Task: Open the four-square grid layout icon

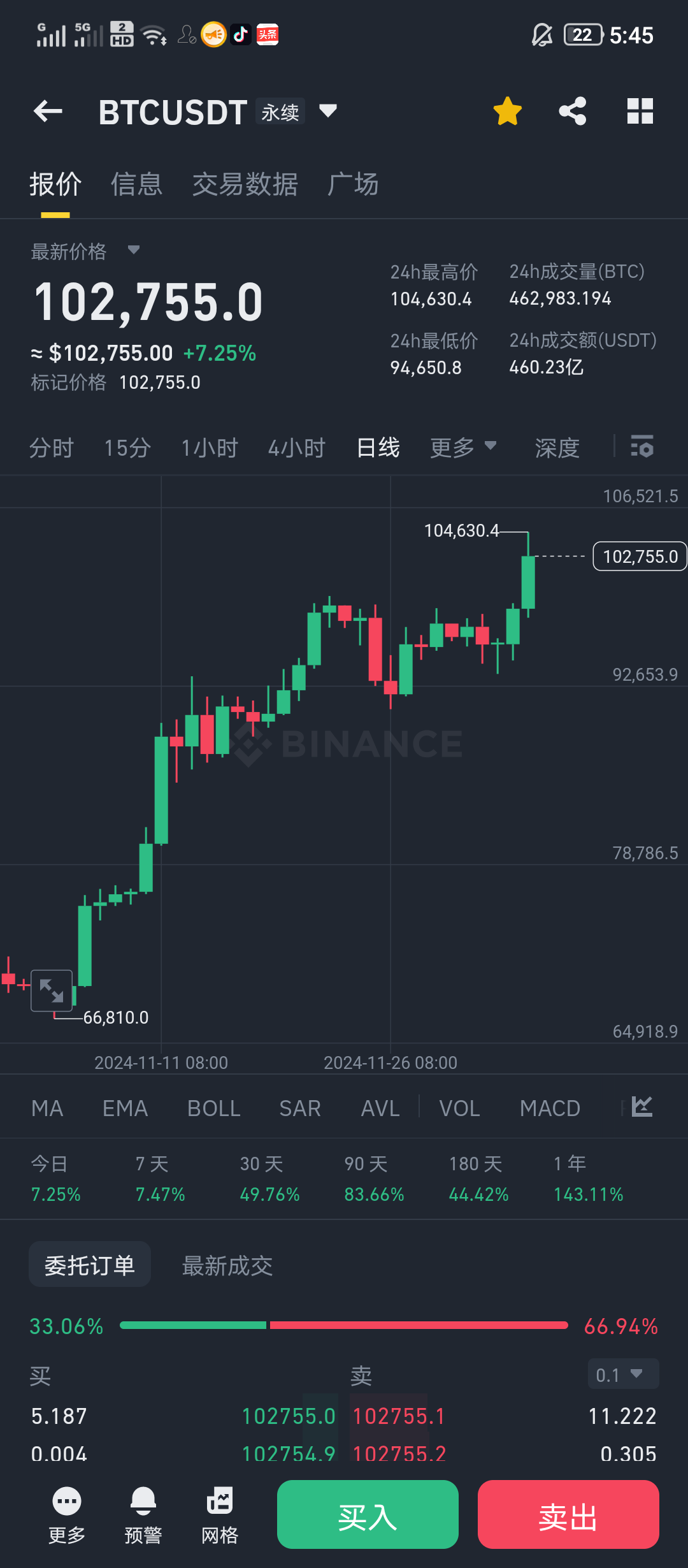Action: 640,112
